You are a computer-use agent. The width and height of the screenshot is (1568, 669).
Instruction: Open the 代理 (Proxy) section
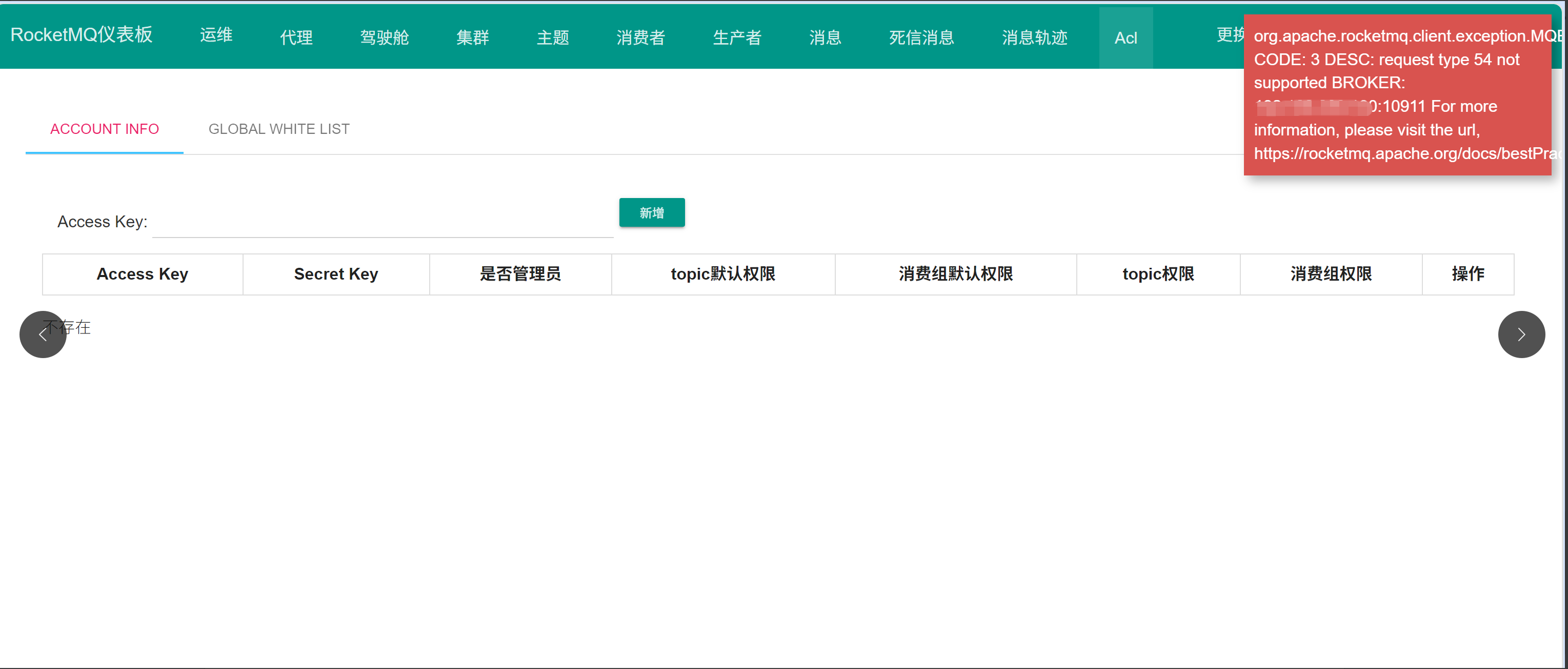[x=296, y=37]
